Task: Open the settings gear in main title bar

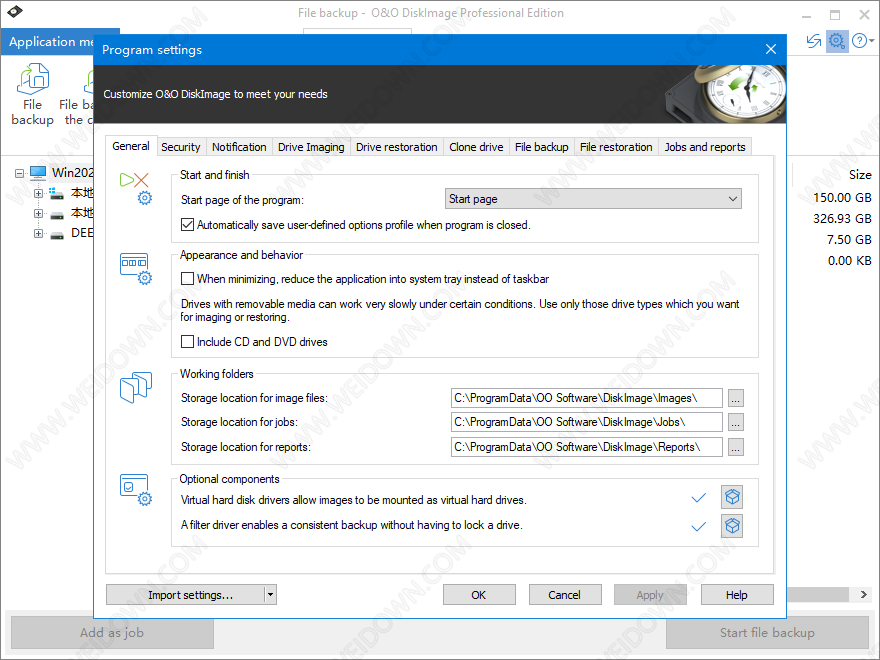Action: coord(836,41)
